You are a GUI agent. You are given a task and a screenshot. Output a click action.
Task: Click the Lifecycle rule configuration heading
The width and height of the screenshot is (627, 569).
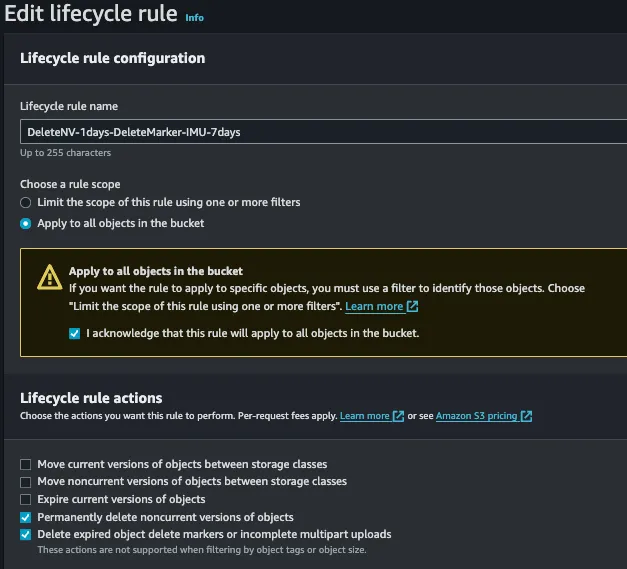tap(112, 58)
